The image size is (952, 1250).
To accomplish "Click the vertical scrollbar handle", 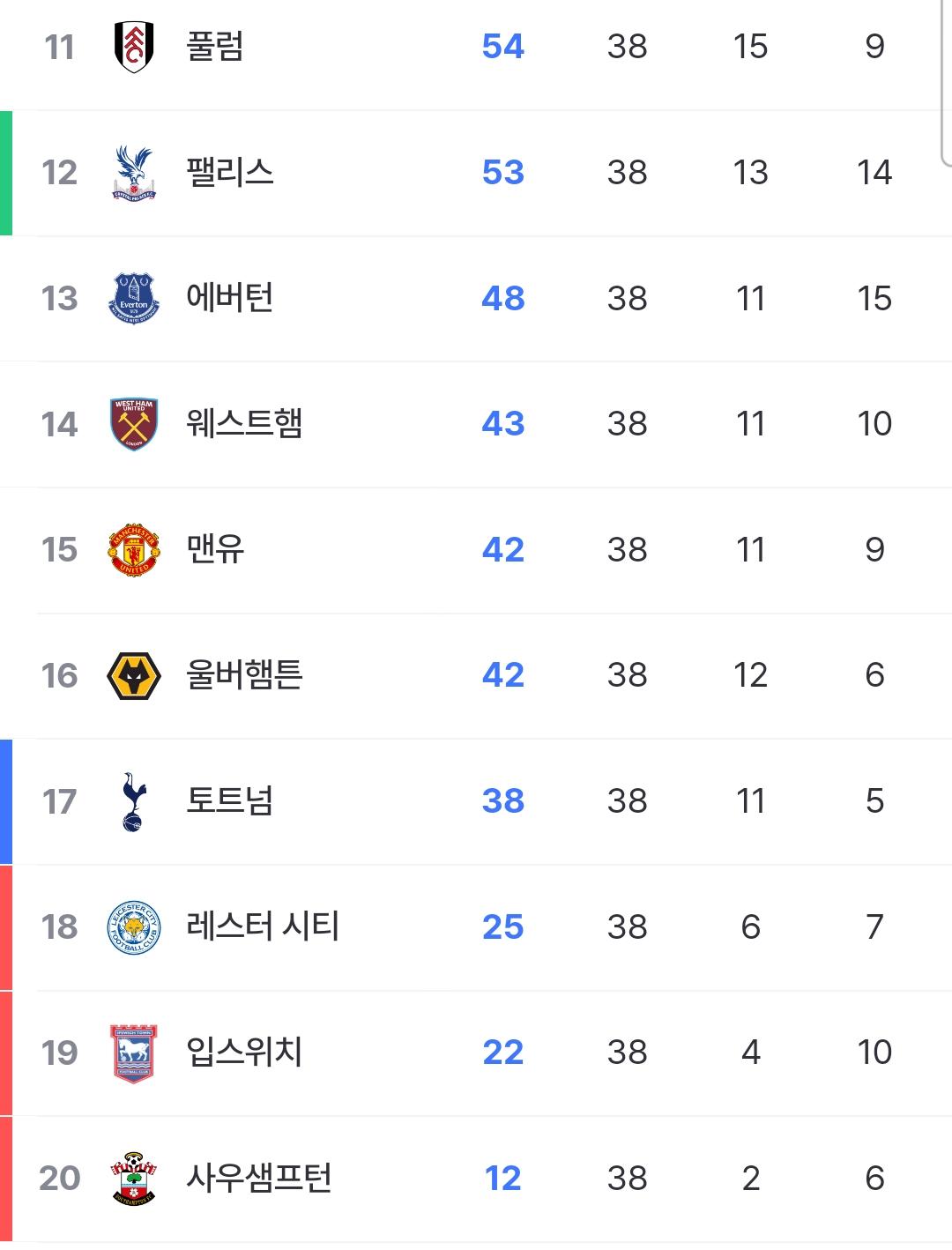I will (947, 83).
